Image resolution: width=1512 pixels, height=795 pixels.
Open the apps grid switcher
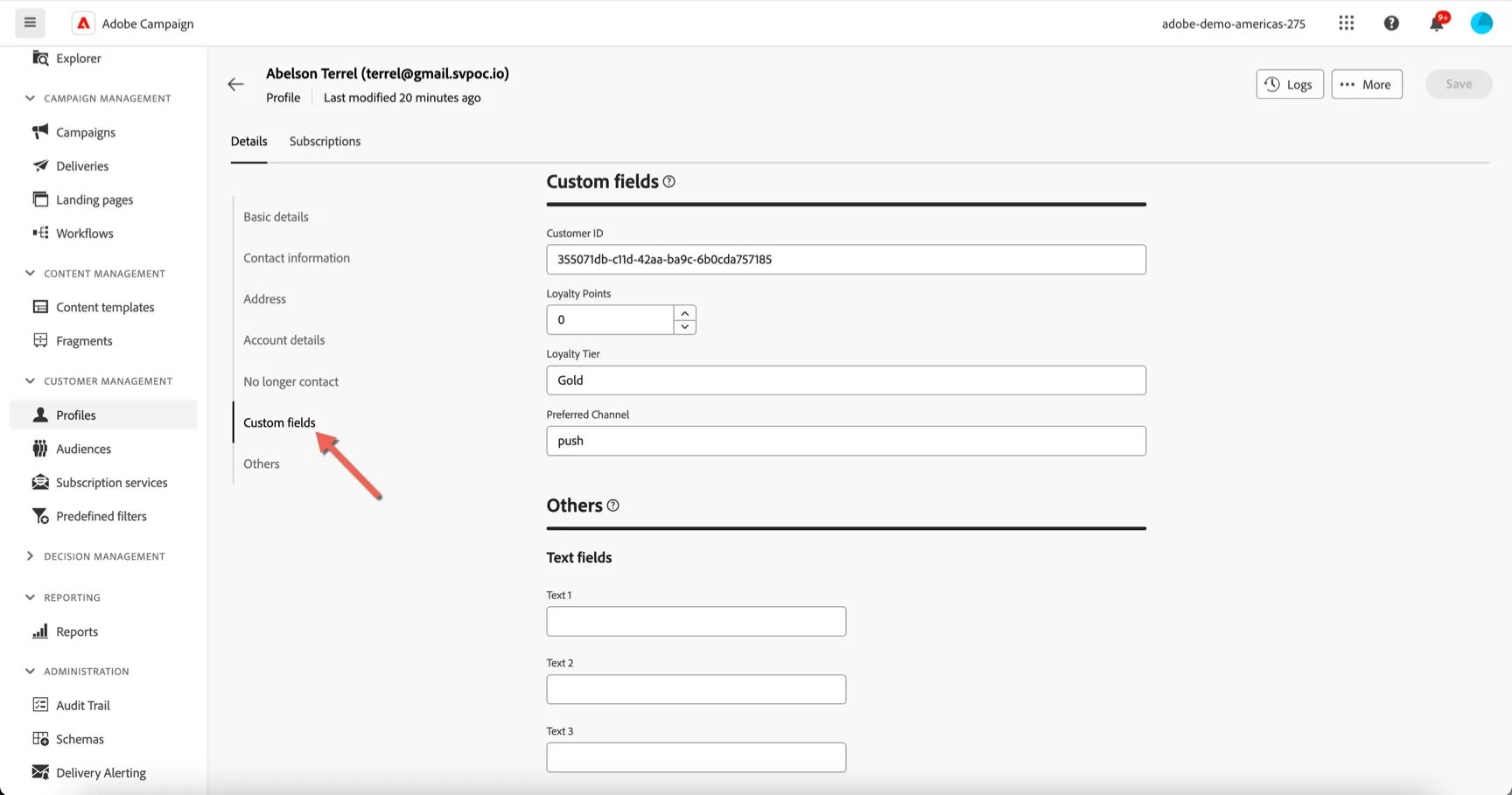(x=1347, y=24)
